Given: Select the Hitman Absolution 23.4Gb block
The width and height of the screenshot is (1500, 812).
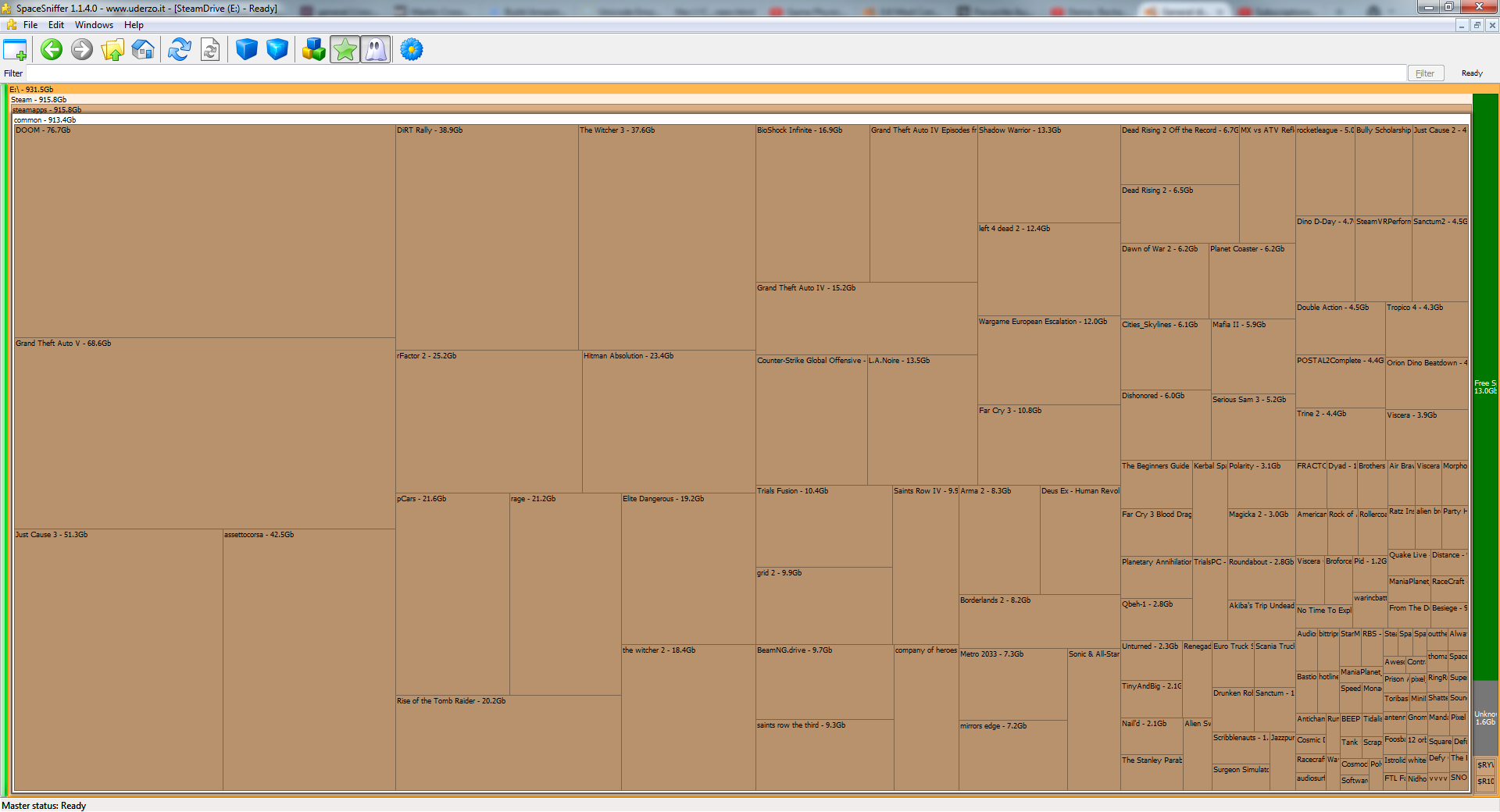Looking at the screenshot, I should point(669,422).
